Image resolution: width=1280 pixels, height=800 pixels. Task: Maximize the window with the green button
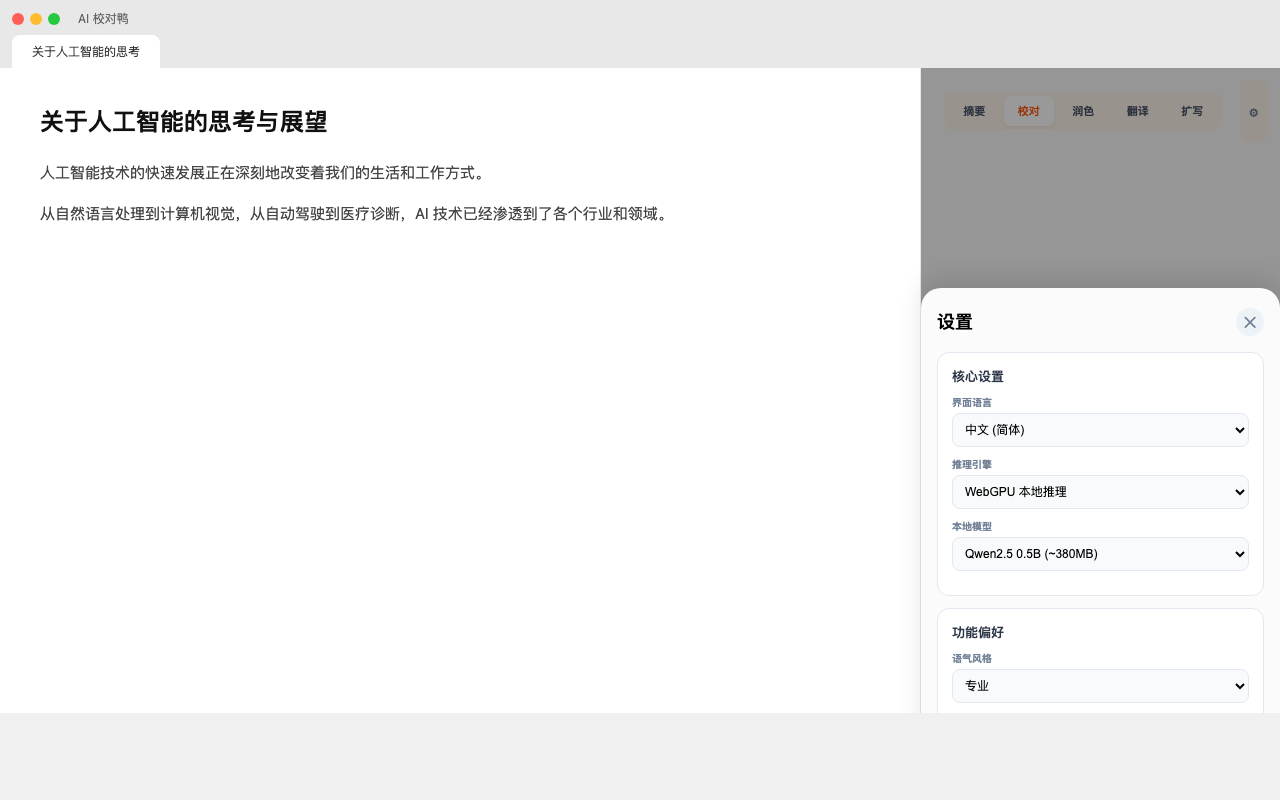point(54,19)
